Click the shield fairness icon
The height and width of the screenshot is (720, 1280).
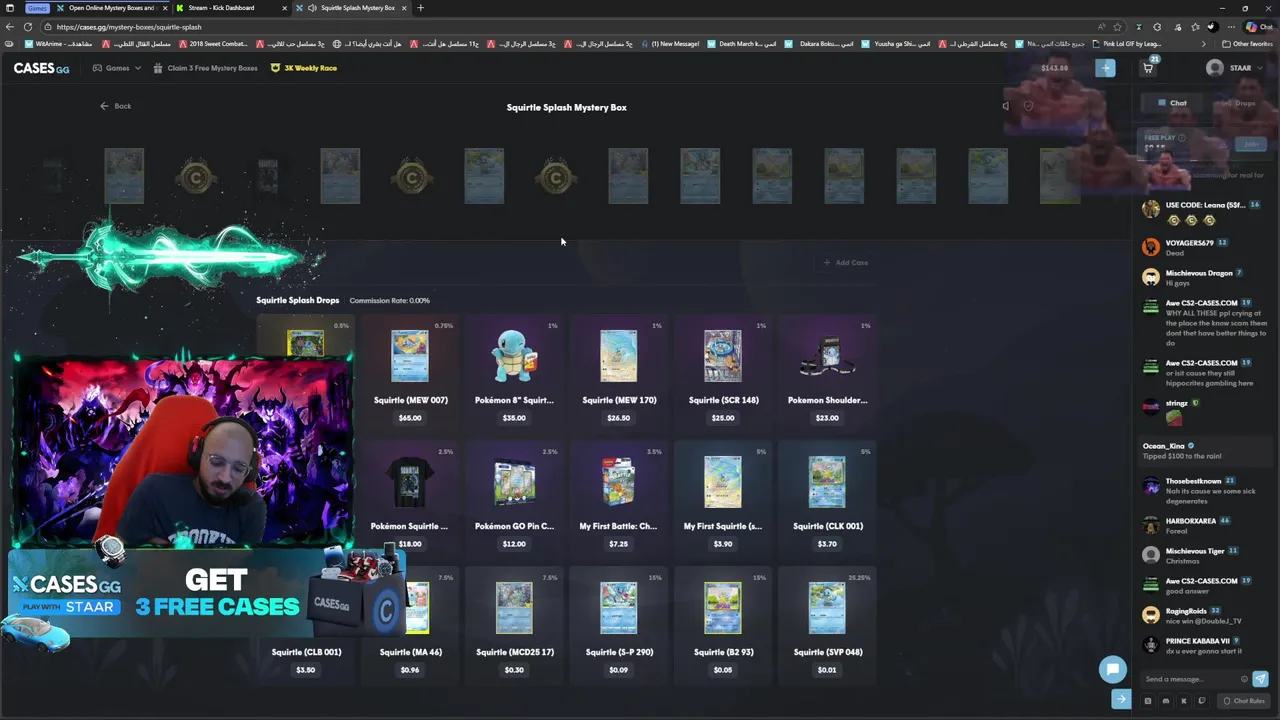[1028, 106]
